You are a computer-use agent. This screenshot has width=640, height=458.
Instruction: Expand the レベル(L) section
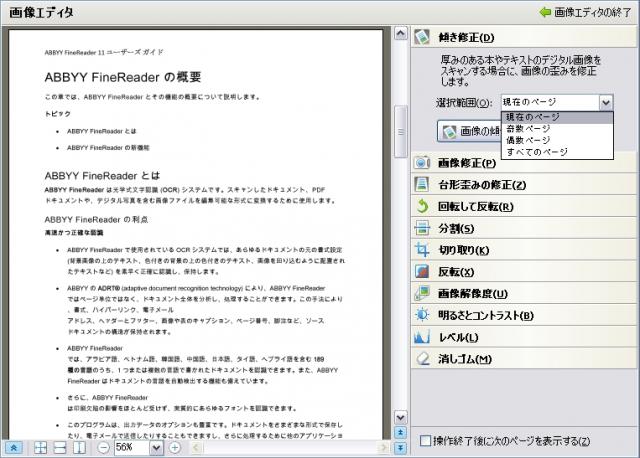[524, 337]
